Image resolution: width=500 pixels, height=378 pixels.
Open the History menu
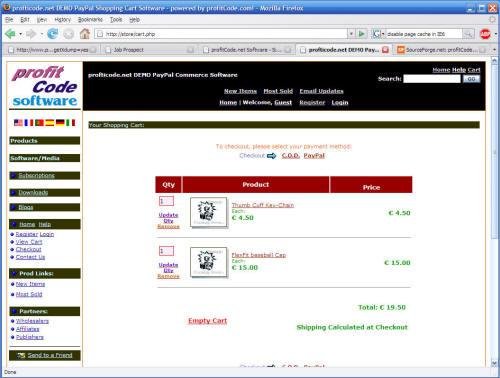pos(63,20)
